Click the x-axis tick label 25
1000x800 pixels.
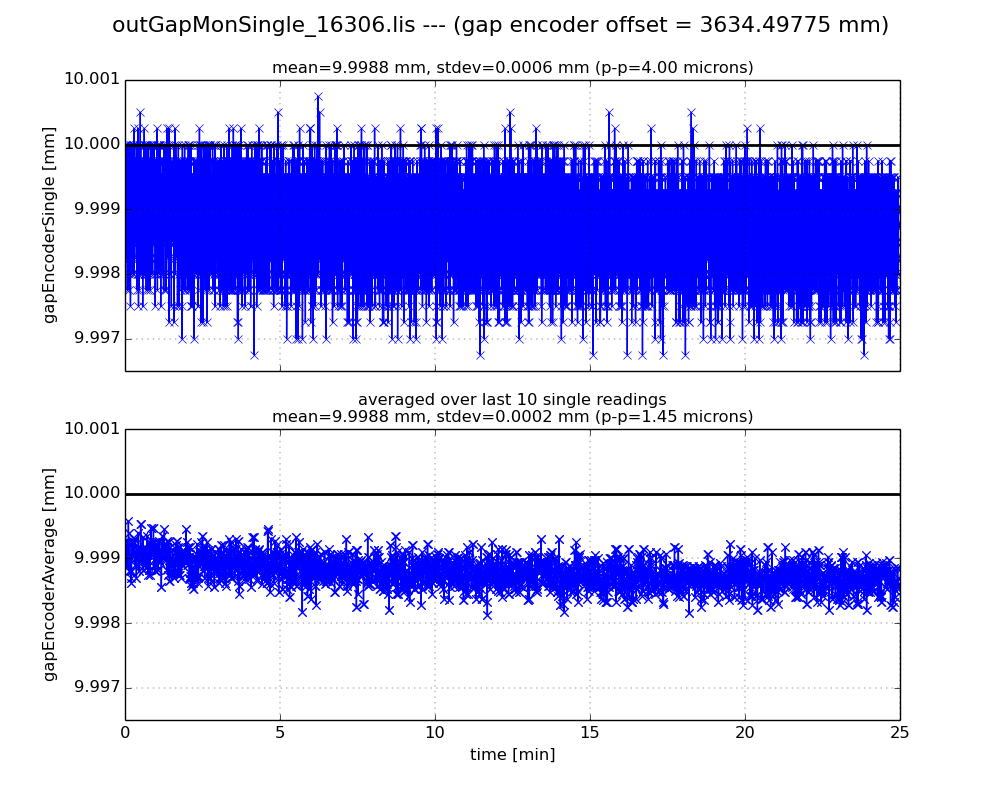(x=900, y=733)
